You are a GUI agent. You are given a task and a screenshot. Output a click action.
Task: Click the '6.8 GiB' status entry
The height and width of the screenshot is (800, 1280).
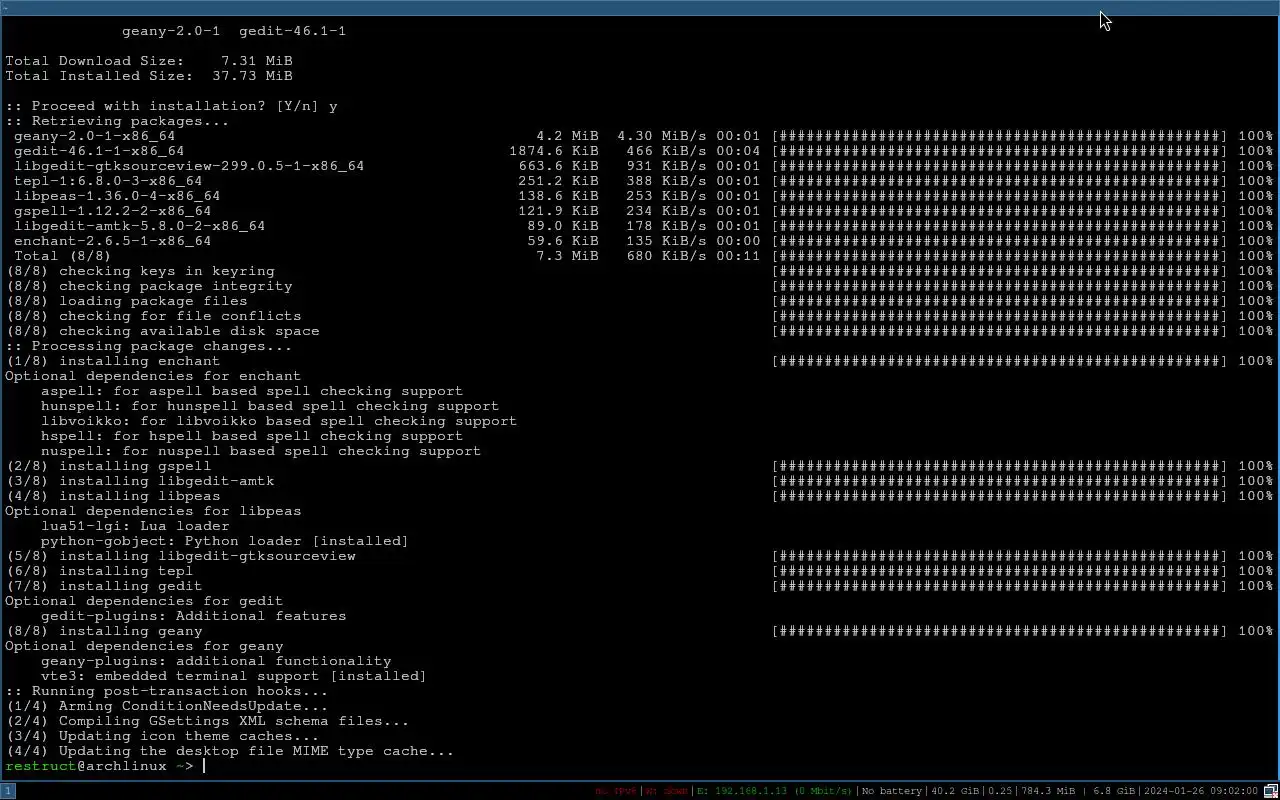tap(1114, 791)
